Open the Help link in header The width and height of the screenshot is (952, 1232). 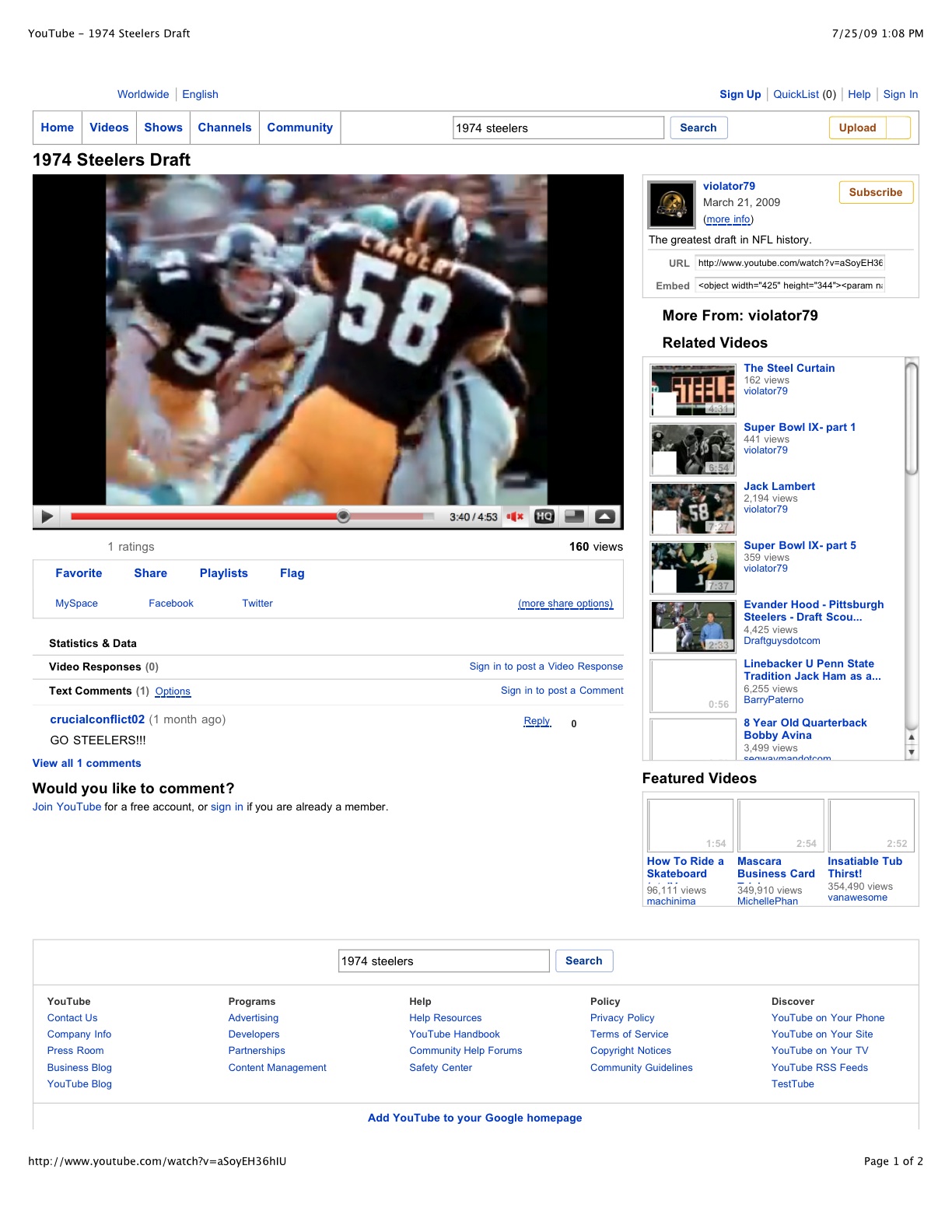pos(859,94)
